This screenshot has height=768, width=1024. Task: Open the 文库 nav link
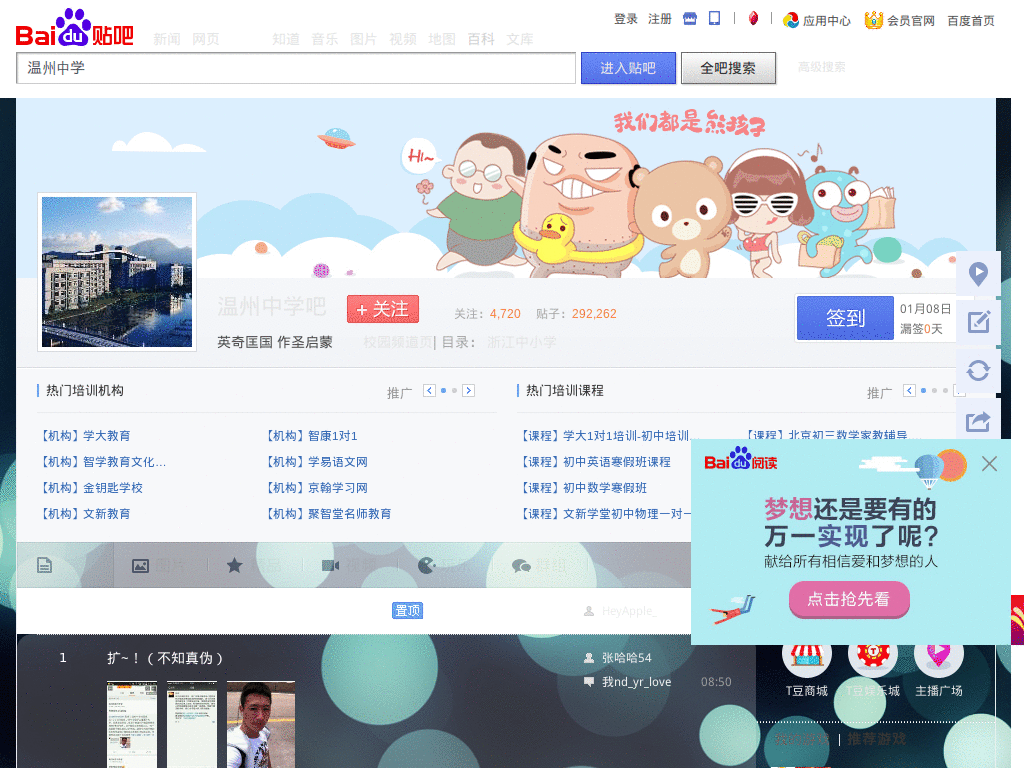tap(520, 39)
